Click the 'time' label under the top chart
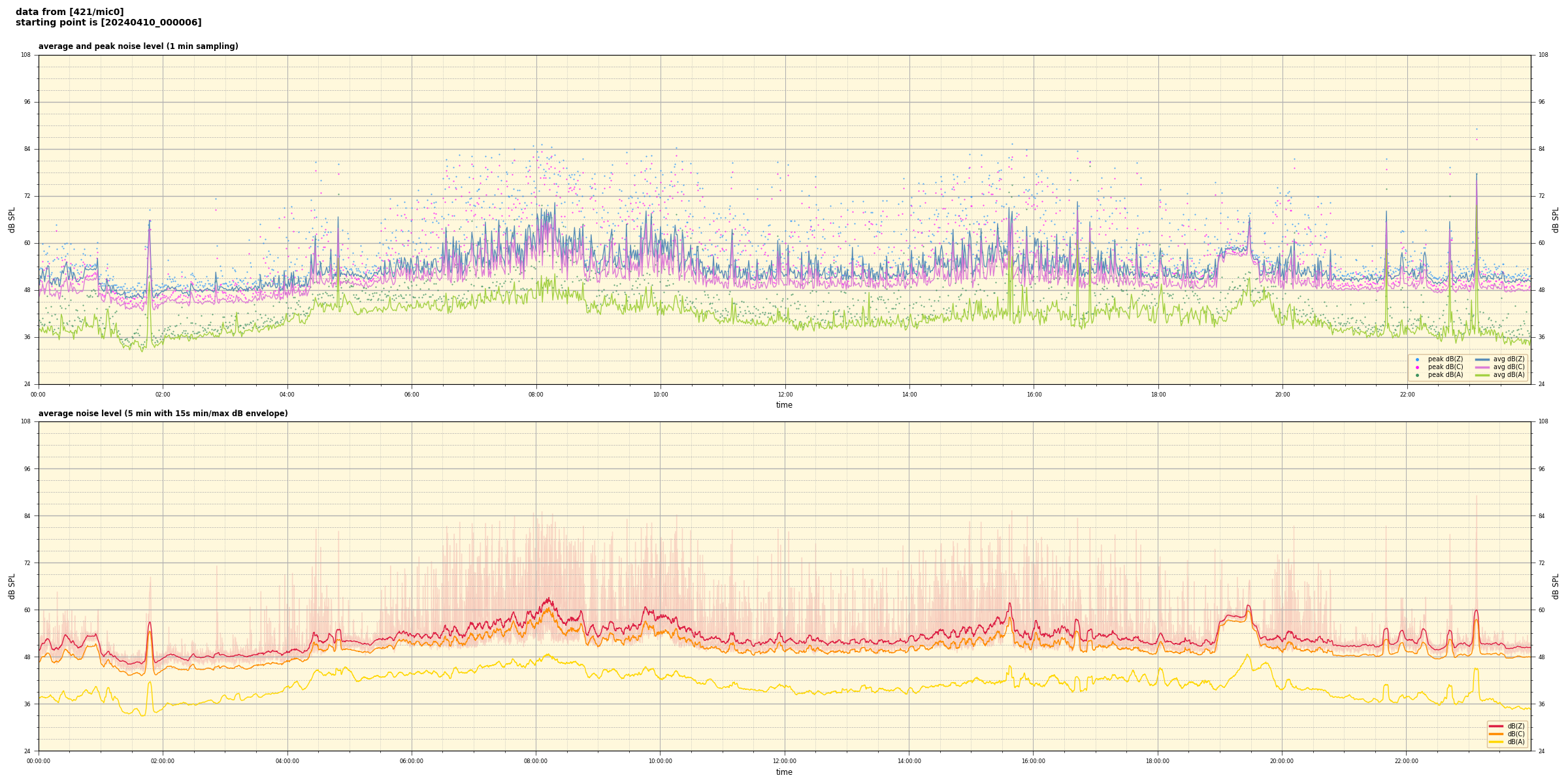 [784, 405]
